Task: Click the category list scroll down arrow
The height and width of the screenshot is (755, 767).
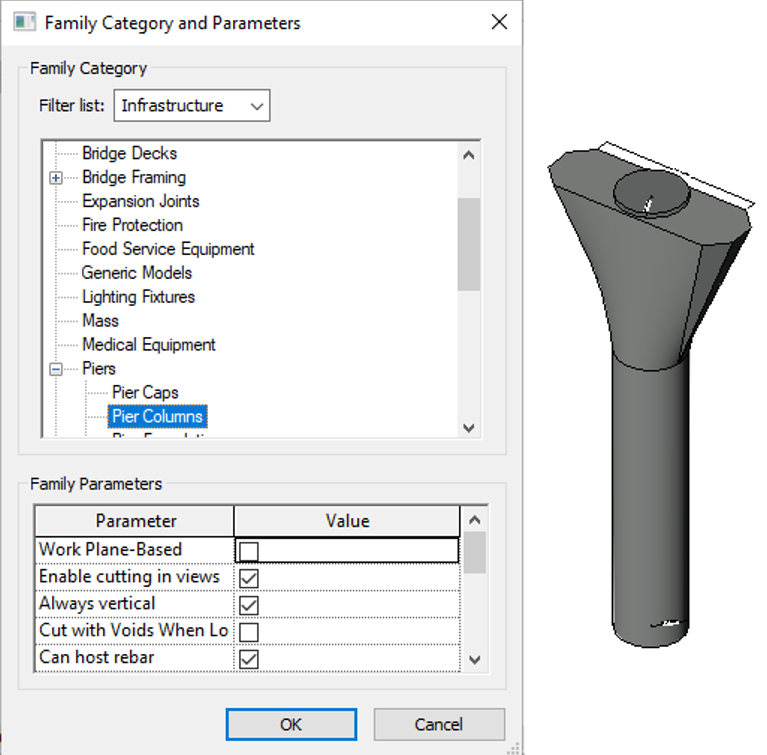Action: pyautogui.click(x=469, y=428)
